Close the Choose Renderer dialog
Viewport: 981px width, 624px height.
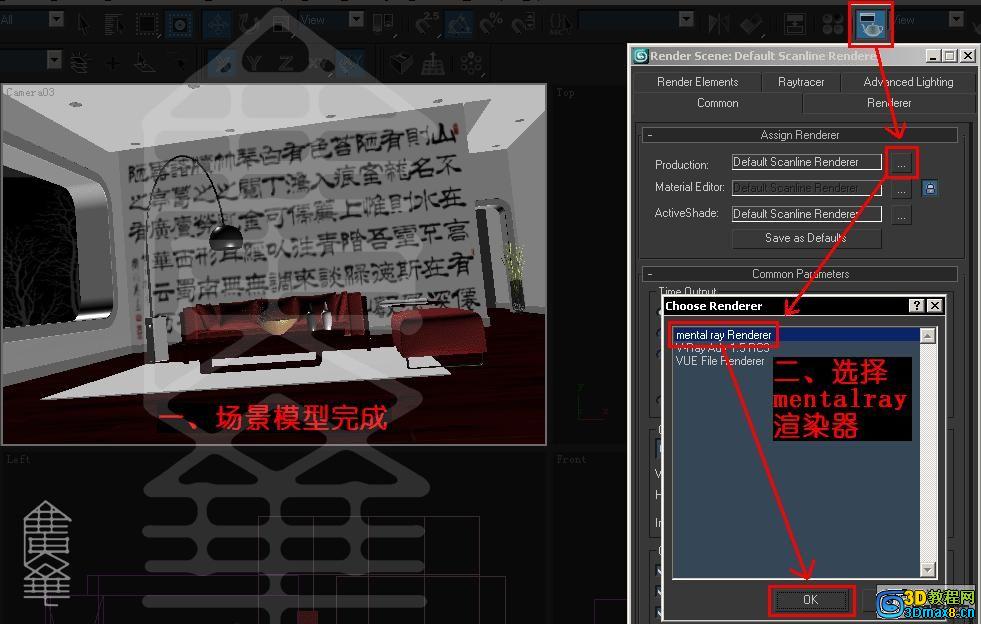click(935, 305)
